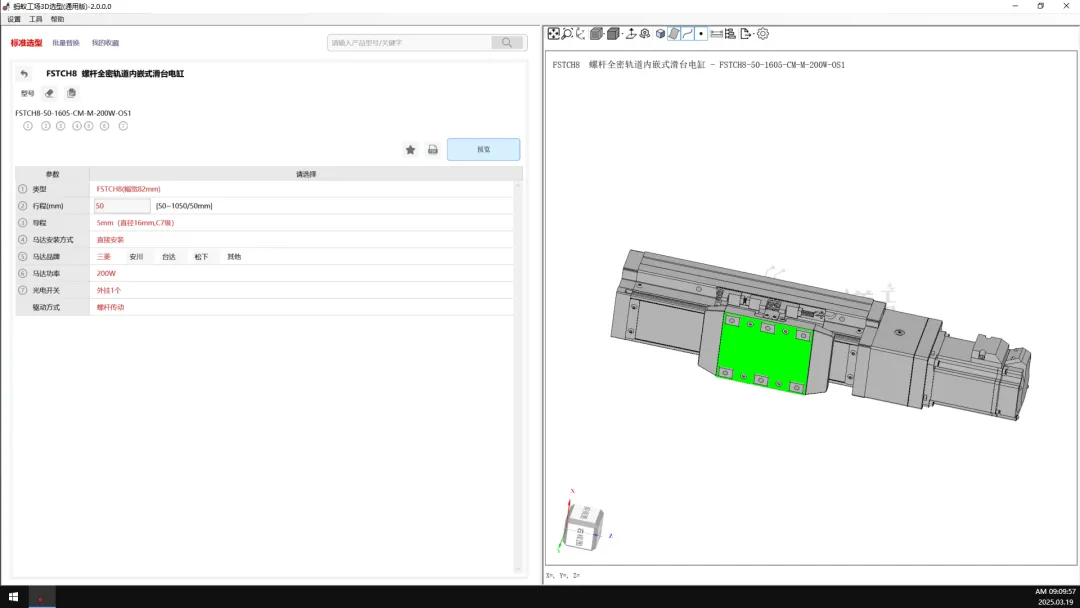Open the 帮助 menu
The image size is (1080, 608).
57,19
